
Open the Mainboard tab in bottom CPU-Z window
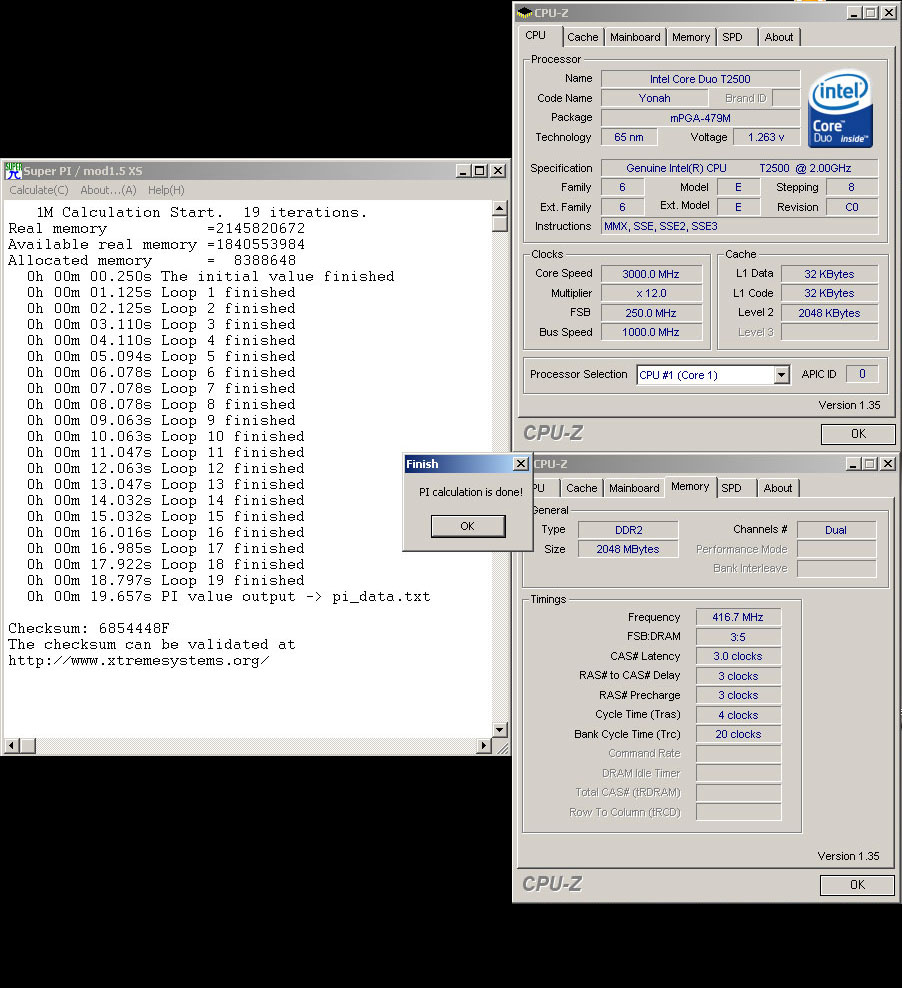[634, 488]
